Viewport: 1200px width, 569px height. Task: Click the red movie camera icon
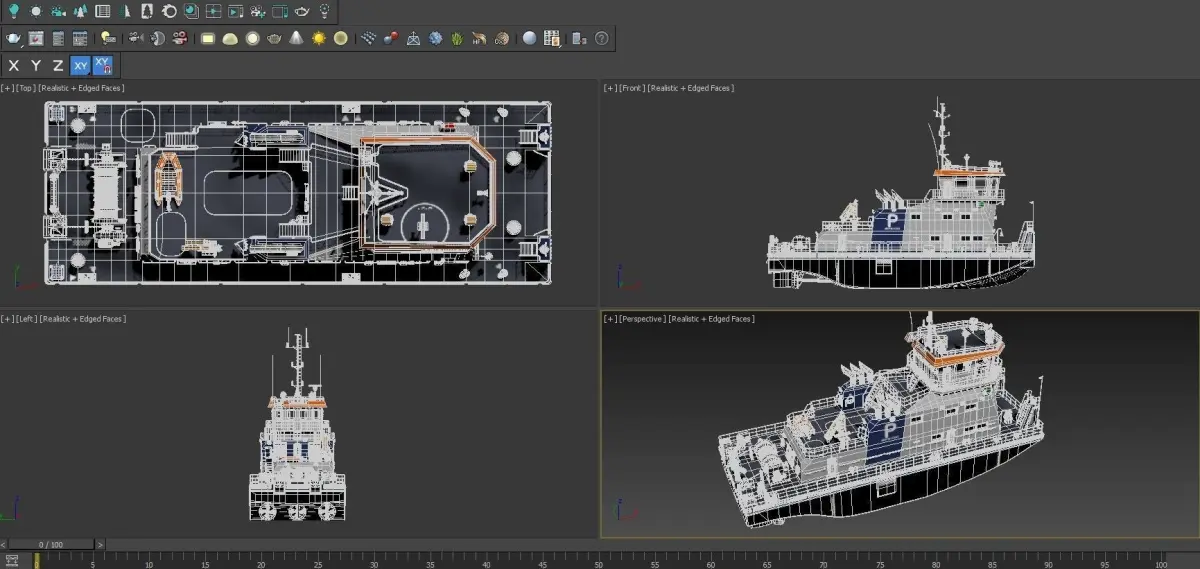pyautogui.click(x=180, y=39)
